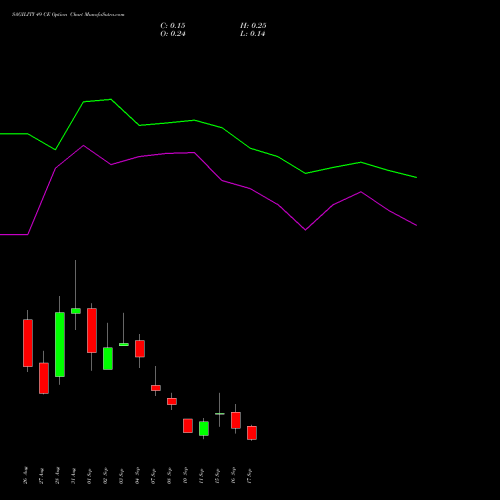
Task: Click the 31 Aug date label
Action: pos(74,475)
